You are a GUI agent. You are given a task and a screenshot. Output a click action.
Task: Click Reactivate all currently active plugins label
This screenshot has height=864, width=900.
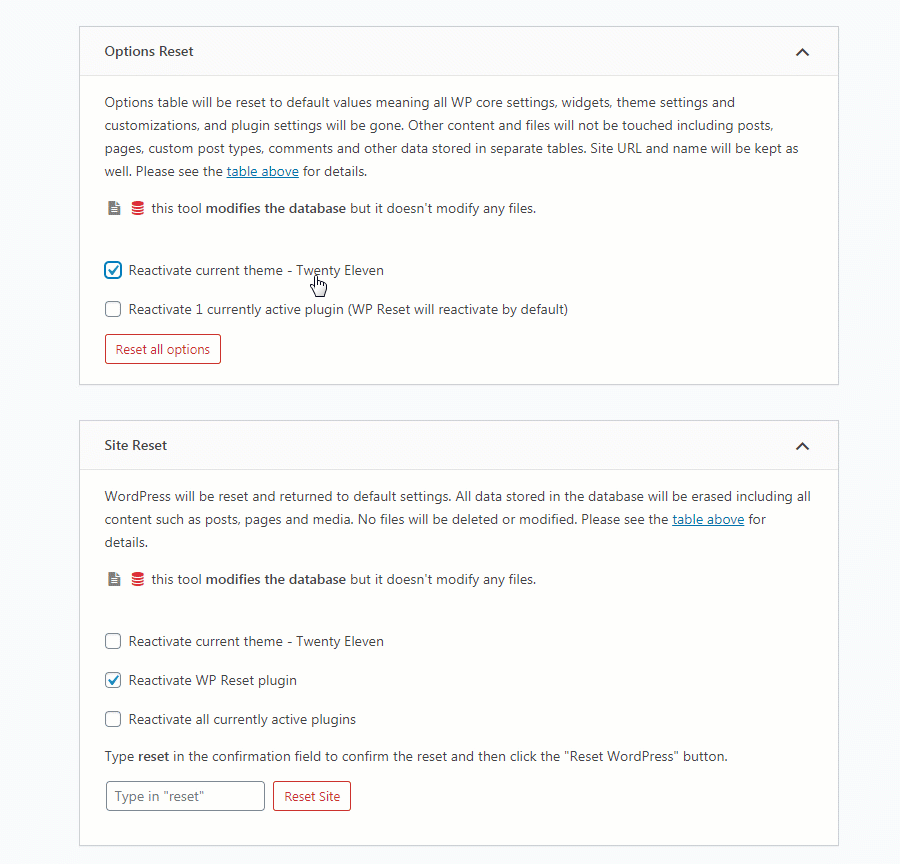[242, 719]
